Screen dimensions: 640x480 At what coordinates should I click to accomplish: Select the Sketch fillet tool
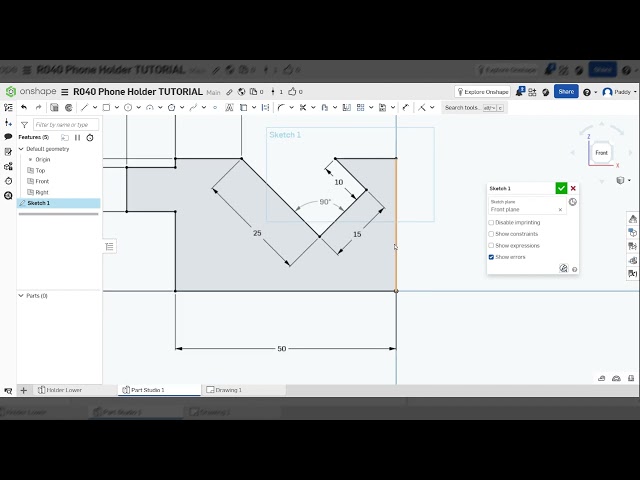pyautogui.click(x=281, y=107)
